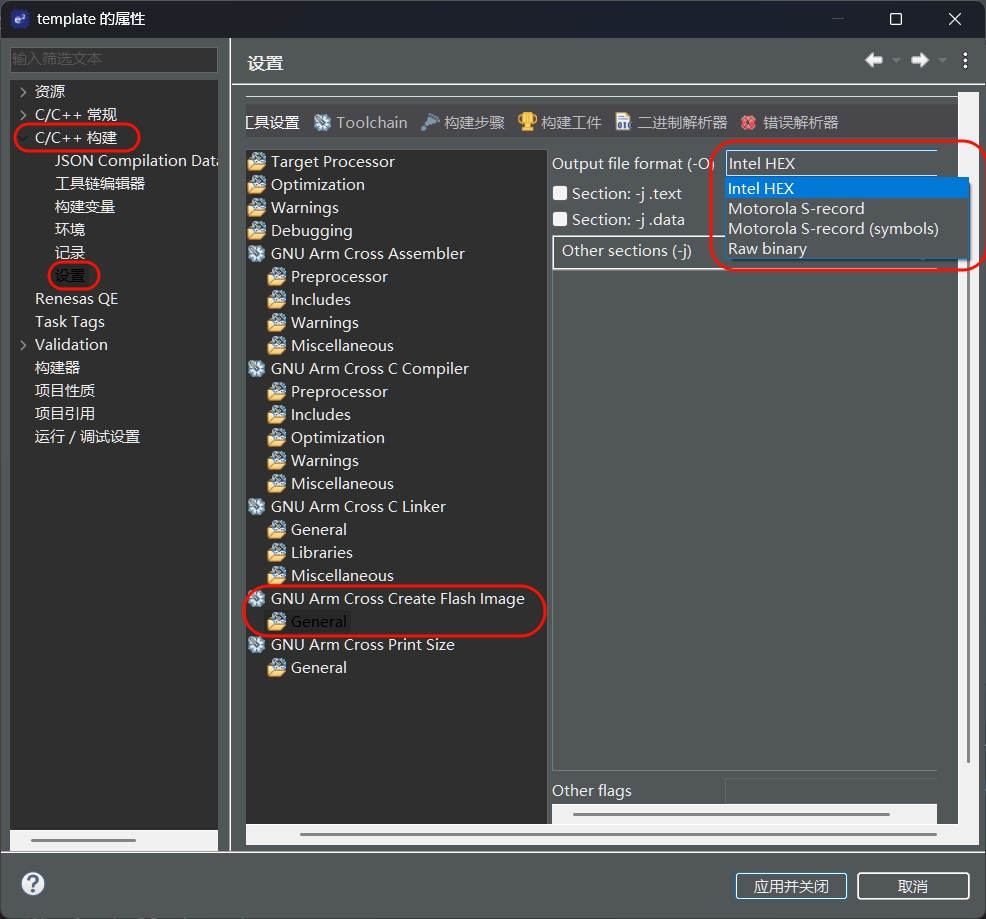Click the settings panel vertical scrollbar
The width and height of the screenshot is (986, 919).
click(x=968, y=428)
